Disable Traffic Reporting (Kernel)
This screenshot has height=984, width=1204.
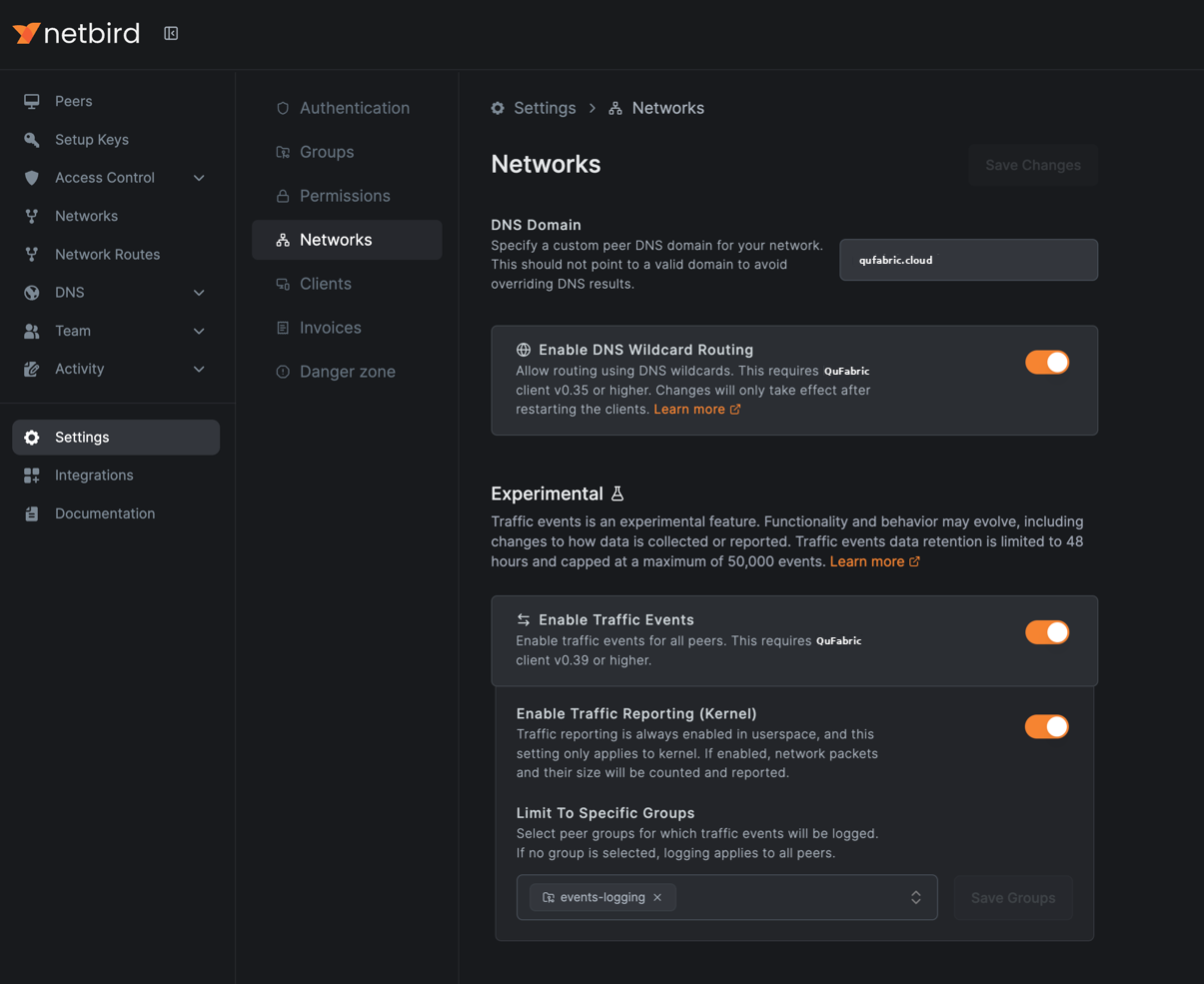pos(1046,726)
